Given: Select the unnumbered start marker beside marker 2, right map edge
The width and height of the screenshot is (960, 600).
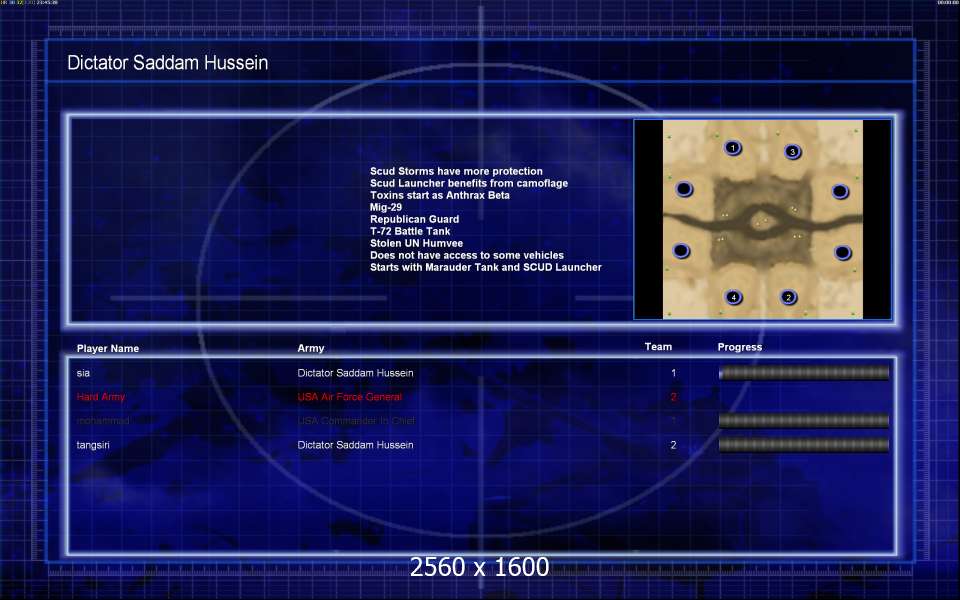Looking at the screenshot, I should pyautogui.click(x=842, y=252).
